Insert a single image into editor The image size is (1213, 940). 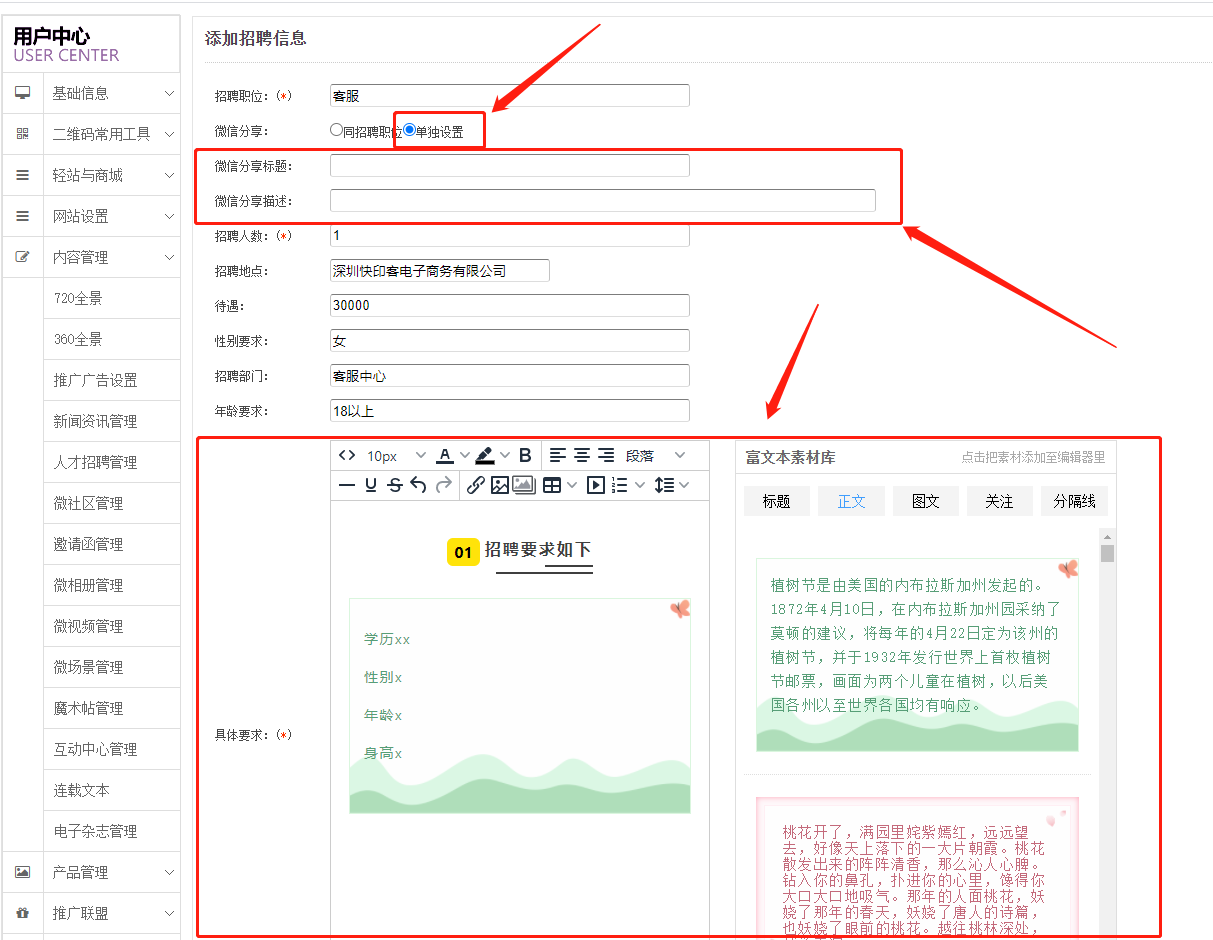[x=499, y=485]
